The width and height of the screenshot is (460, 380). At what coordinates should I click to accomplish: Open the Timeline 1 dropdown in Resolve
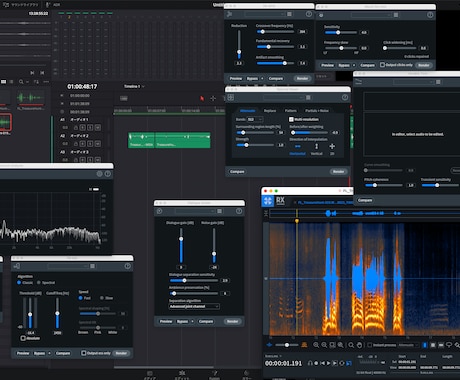point(134,86)
